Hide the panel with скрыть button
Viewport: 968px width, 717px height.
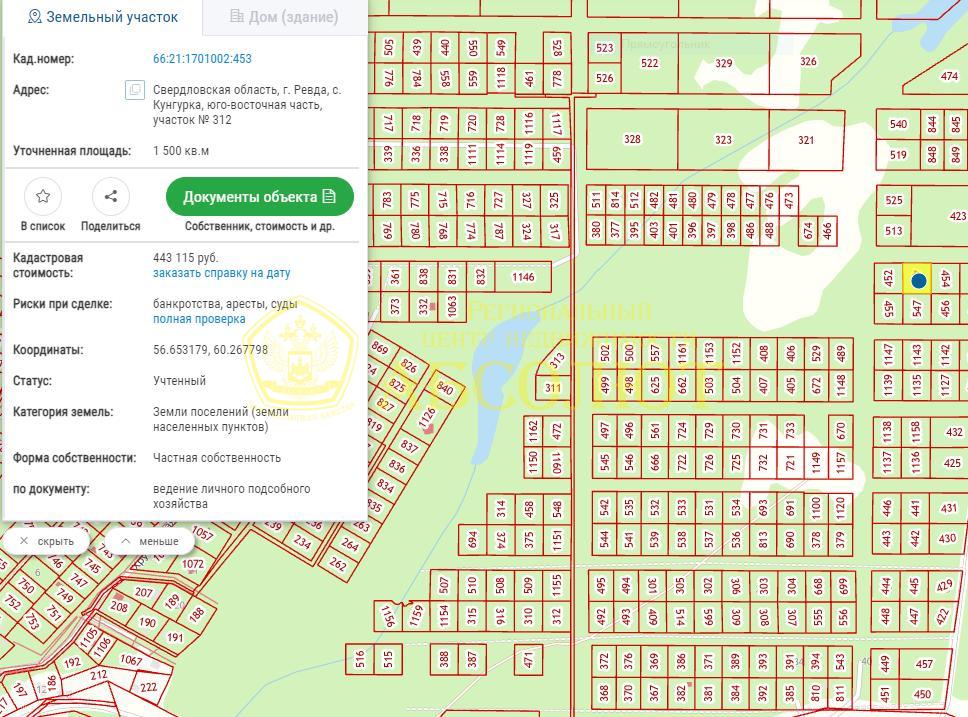(46, 541)
